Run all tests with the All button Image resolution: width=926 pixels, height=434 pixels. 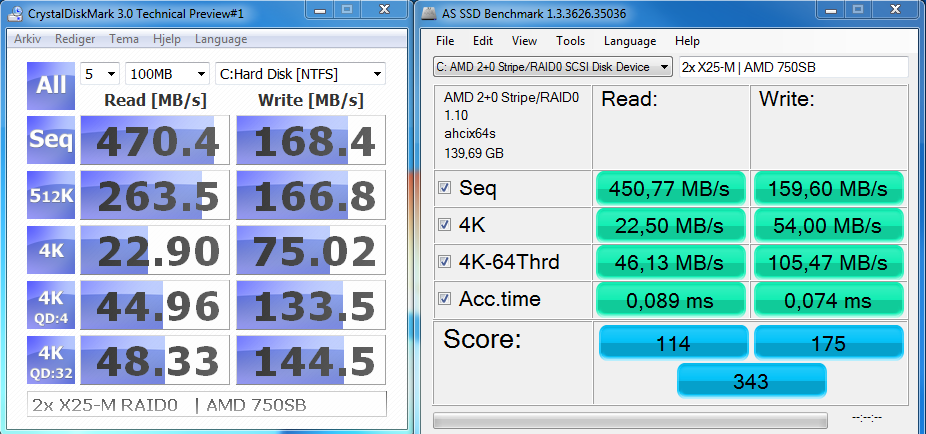[51, 86]
